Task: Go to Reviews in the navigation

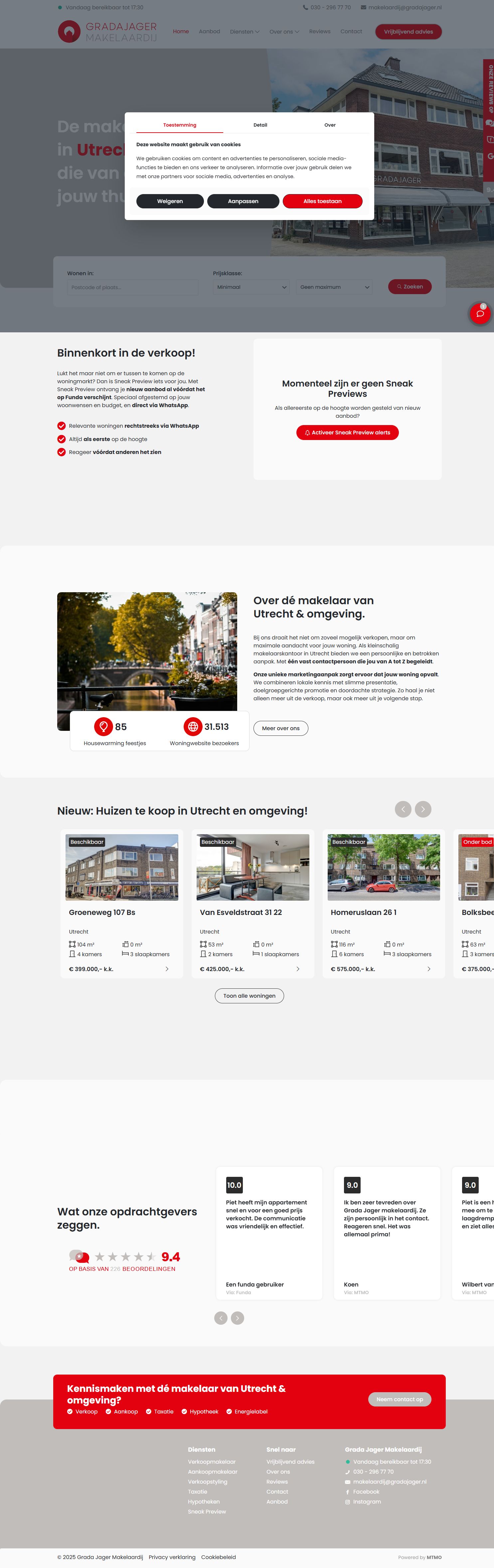Action: [320, 32]
